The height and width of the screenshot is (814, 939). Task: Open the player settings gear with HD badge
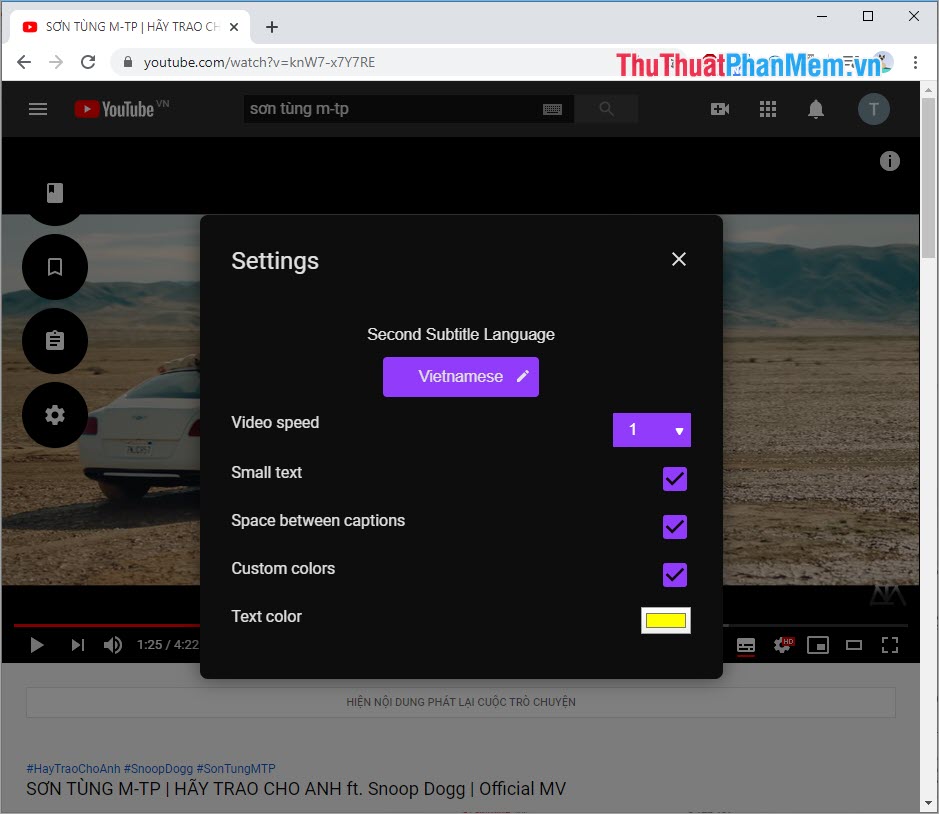pos(782,645)
